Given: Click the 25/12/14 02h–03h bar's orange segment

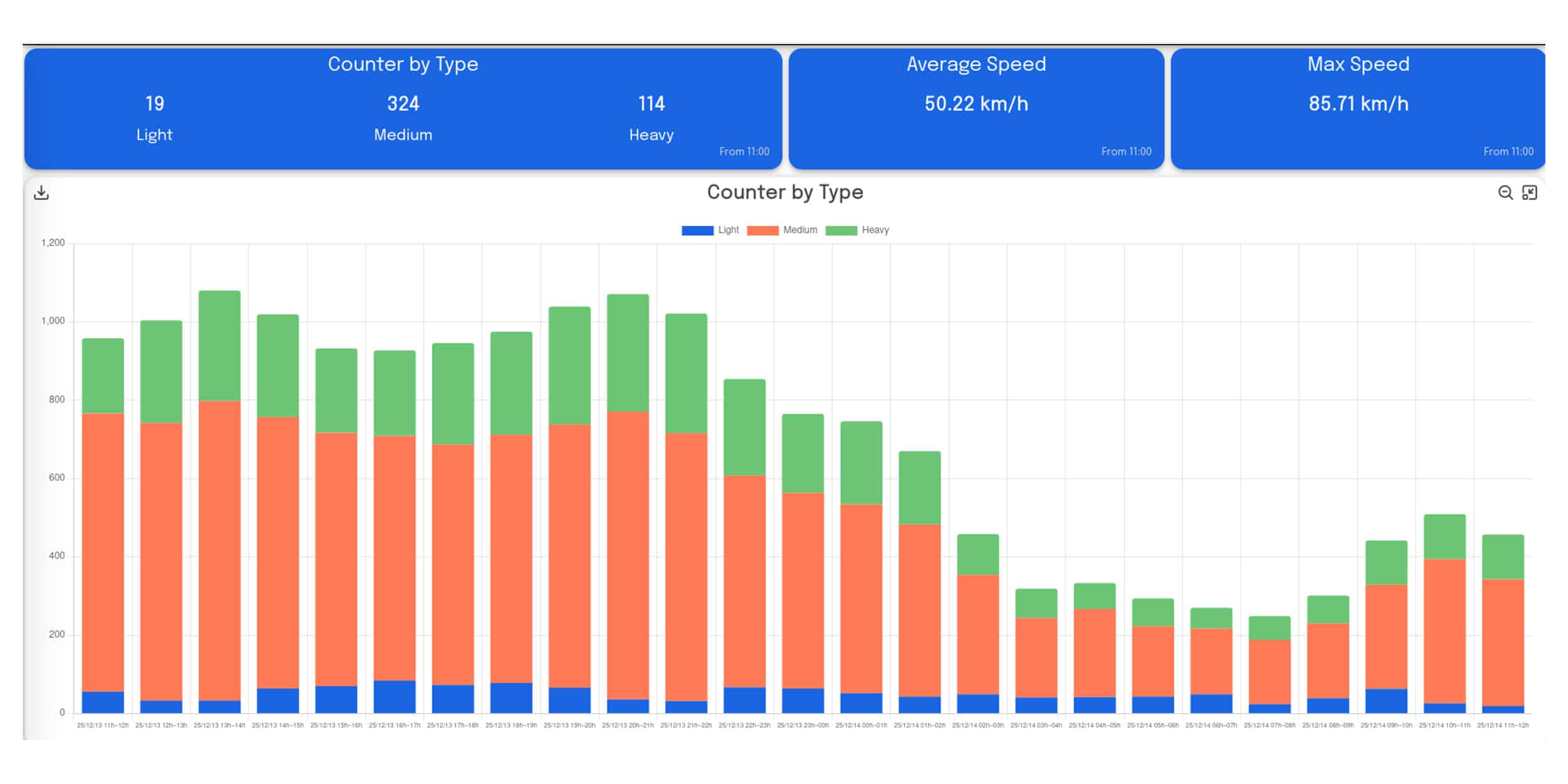Looking at the screenshot, I should pos(978,633).
